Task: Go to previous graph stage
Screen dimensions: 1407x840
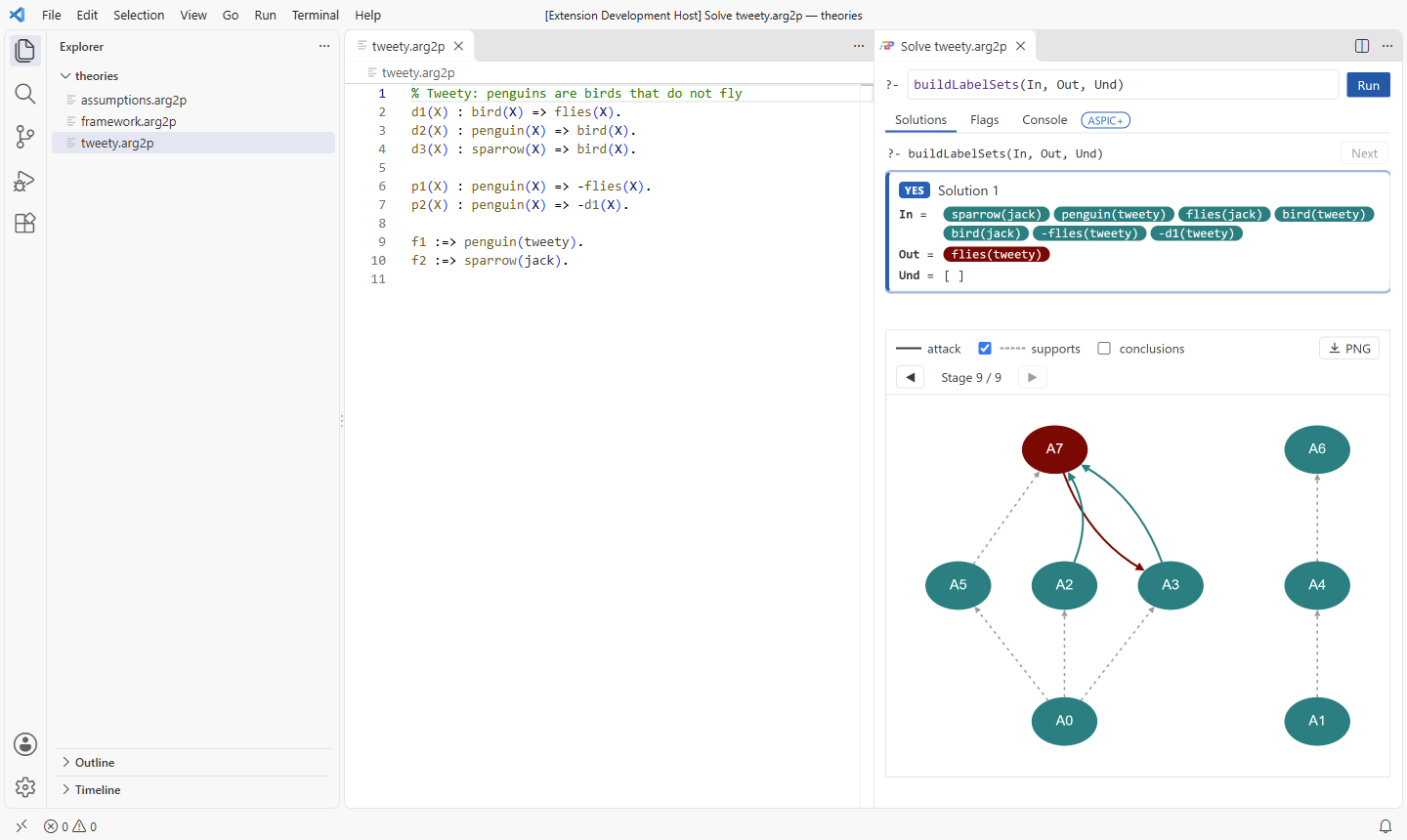Action: tap(911, 377)
